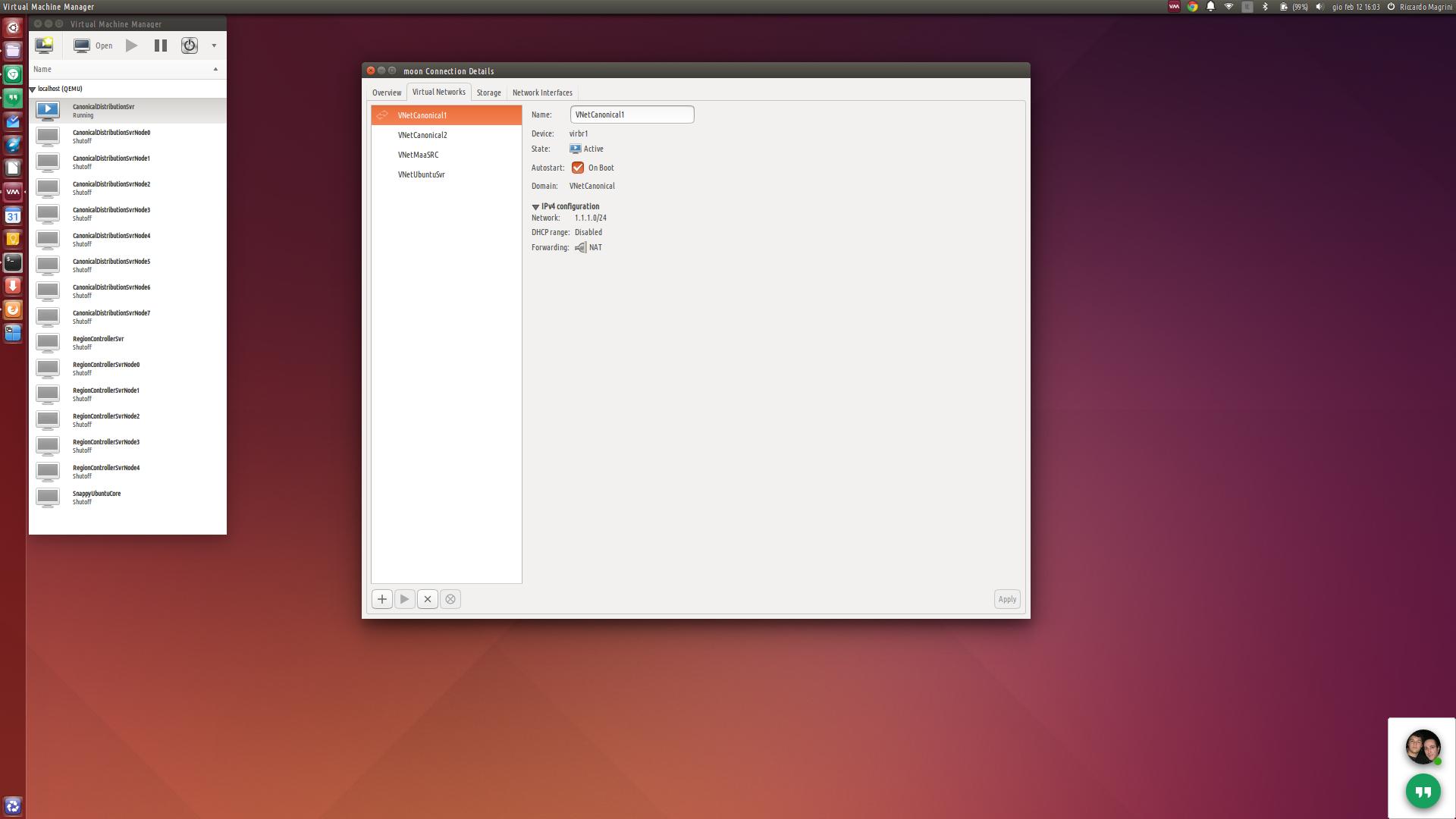Open Files from the launcher

(13, 51)
